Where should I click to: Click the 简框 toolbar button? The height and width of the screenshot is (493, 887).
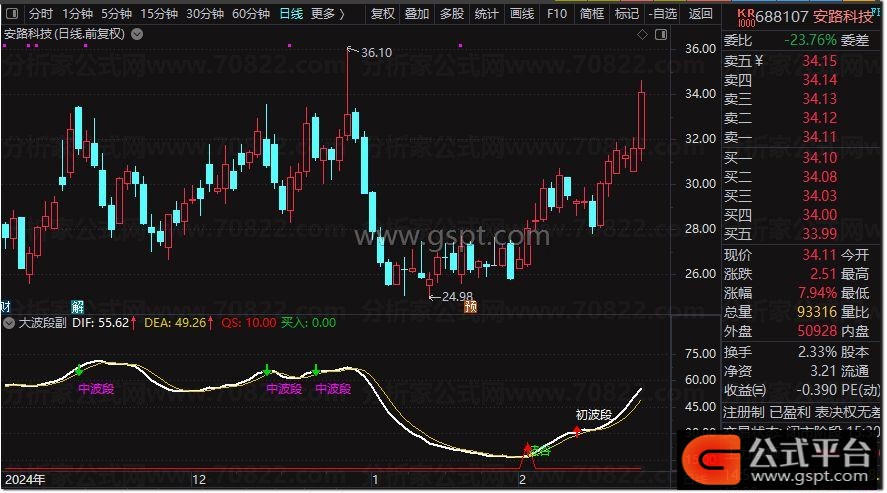coord(592,13)
